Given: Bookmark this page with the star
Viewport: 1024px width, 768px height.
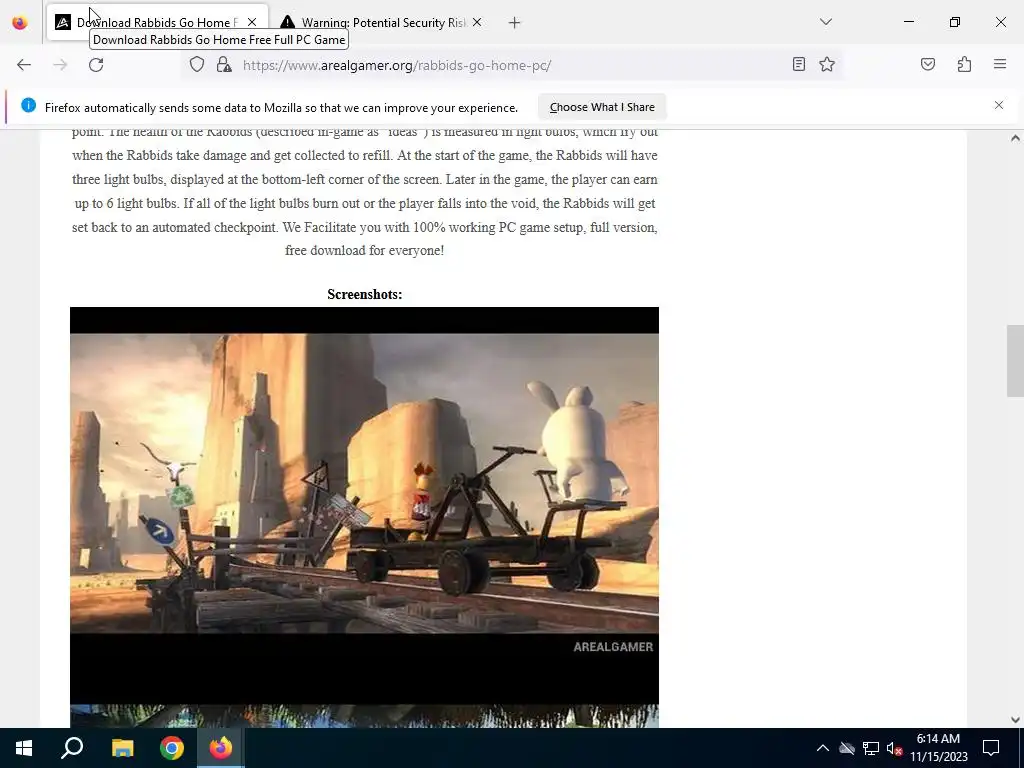Looking at the screenshot, I should (827, 64).
